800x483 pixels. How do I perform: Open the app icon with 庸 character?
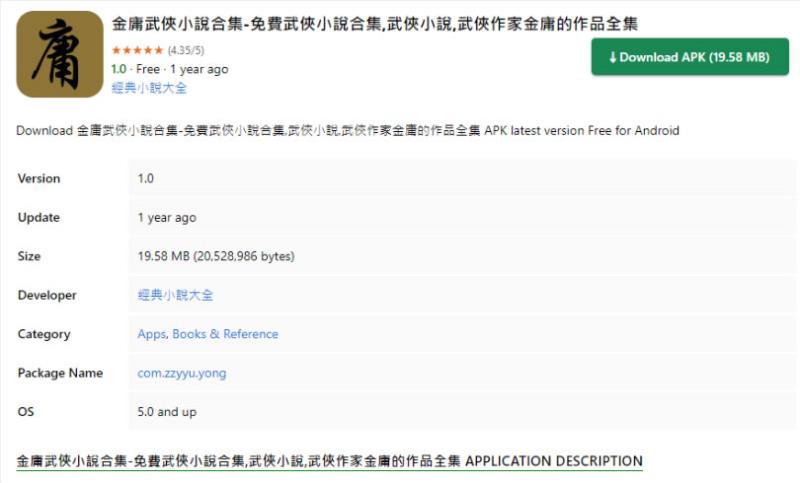tap(60, 54)
